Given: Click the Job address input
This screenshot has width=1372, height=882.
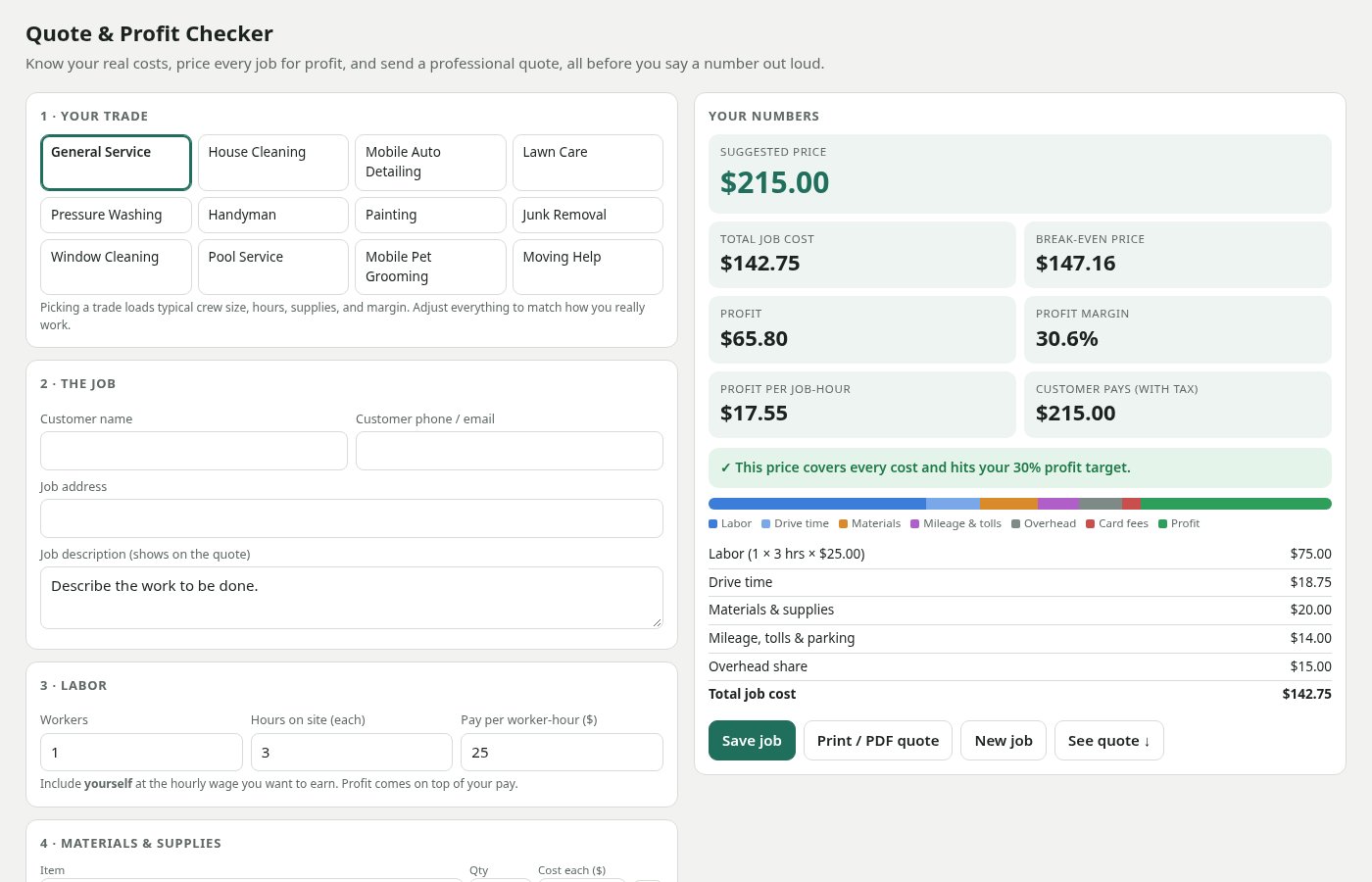Looking at the screenshot, I should click(x=352, y=518).
